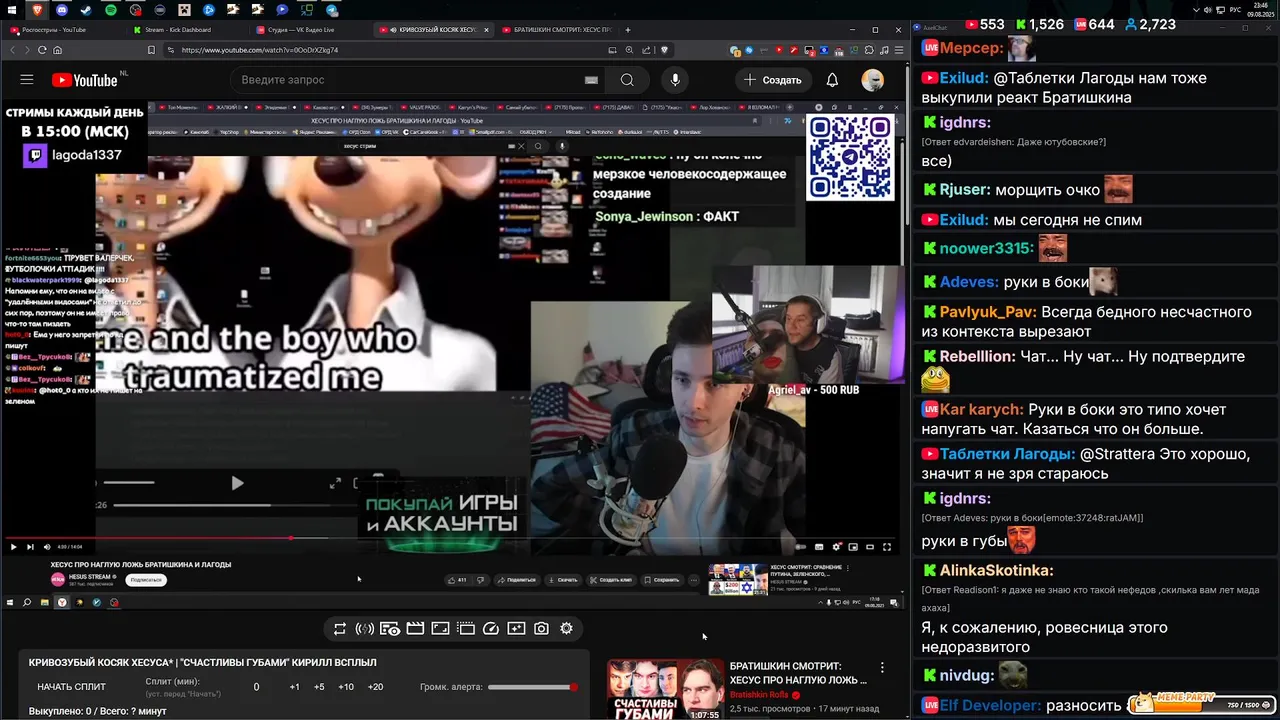
Task: Click the screen-plus icon in extension toolbar
Action: (x=516, y=629)
